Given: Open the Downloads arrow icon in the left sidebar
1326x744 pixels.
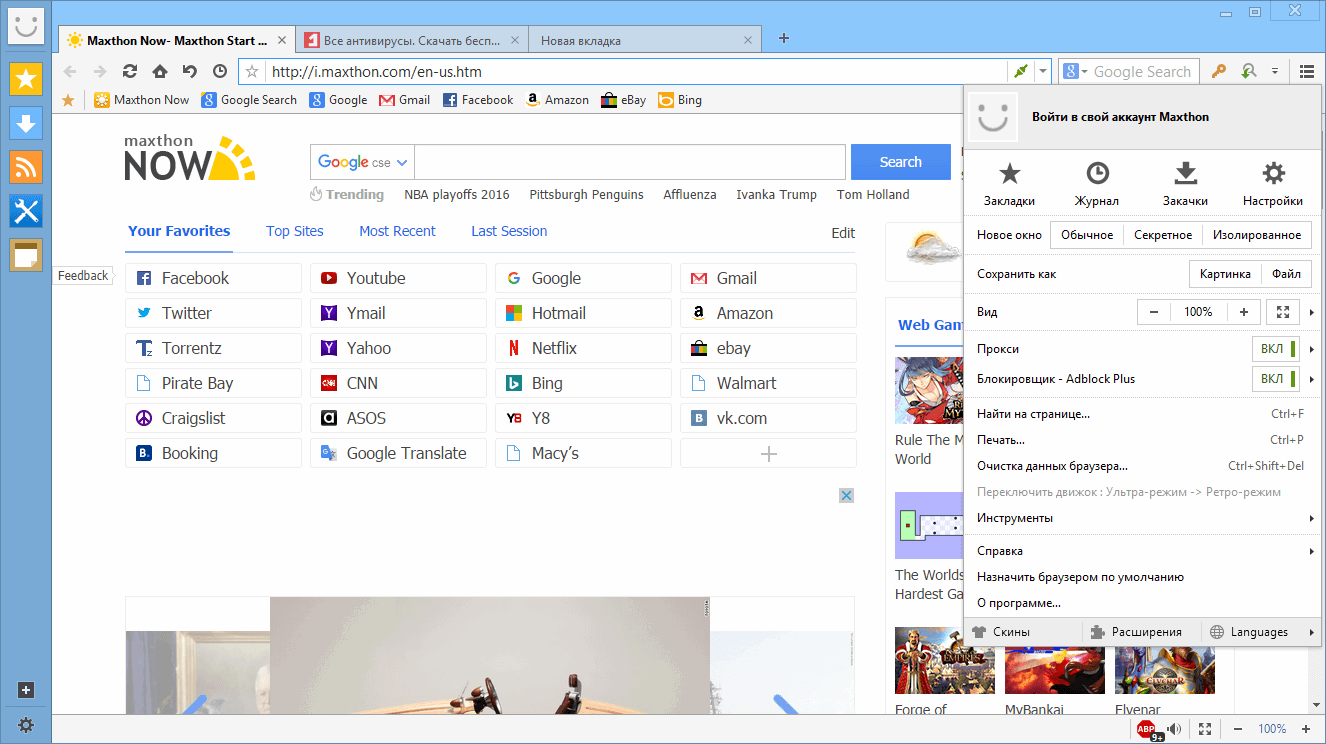Looking at the screenshot, I should point(26,123).
